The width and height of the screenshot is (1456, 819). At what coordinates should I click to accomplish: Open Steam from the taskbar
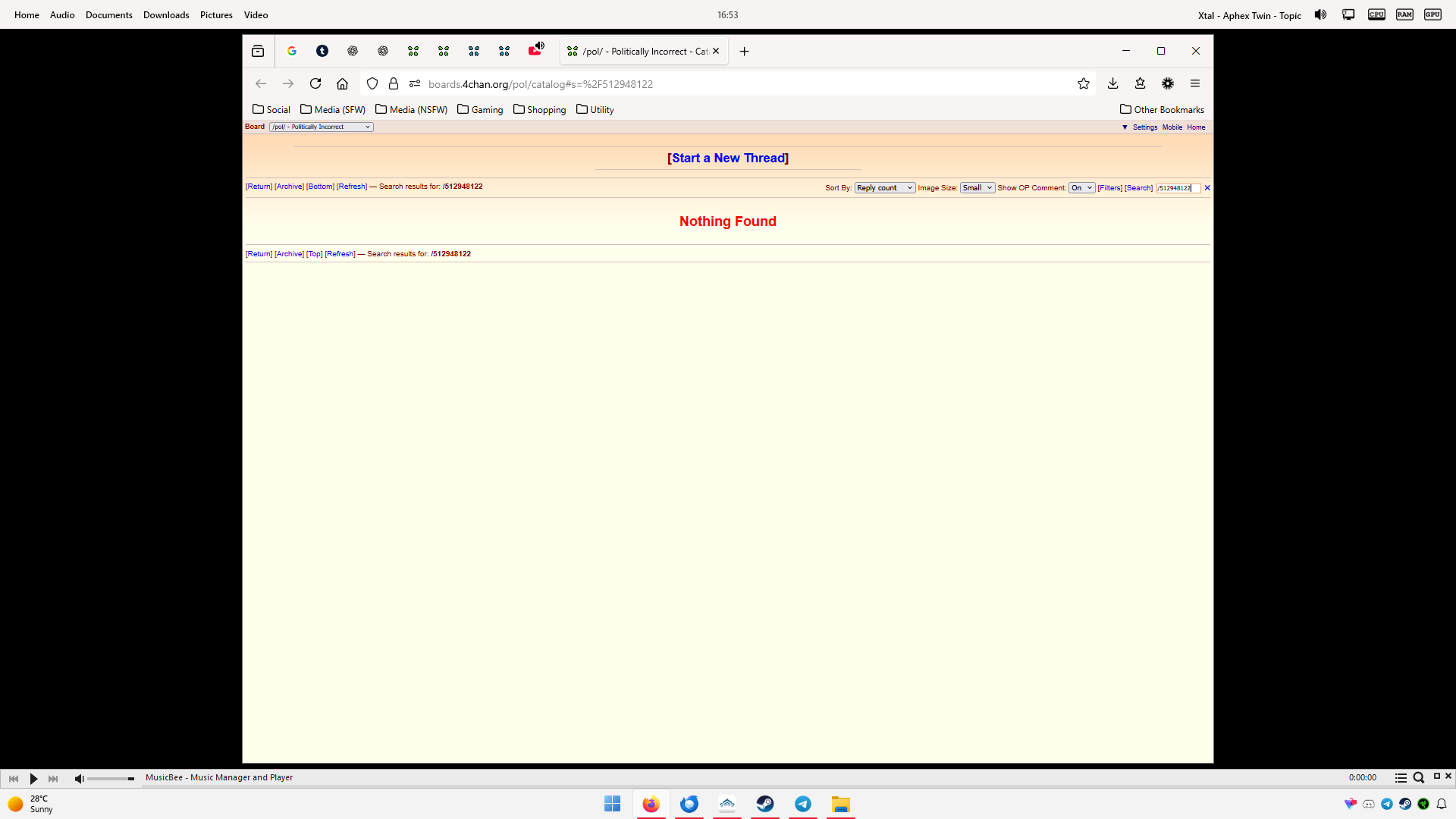[764, 804]
